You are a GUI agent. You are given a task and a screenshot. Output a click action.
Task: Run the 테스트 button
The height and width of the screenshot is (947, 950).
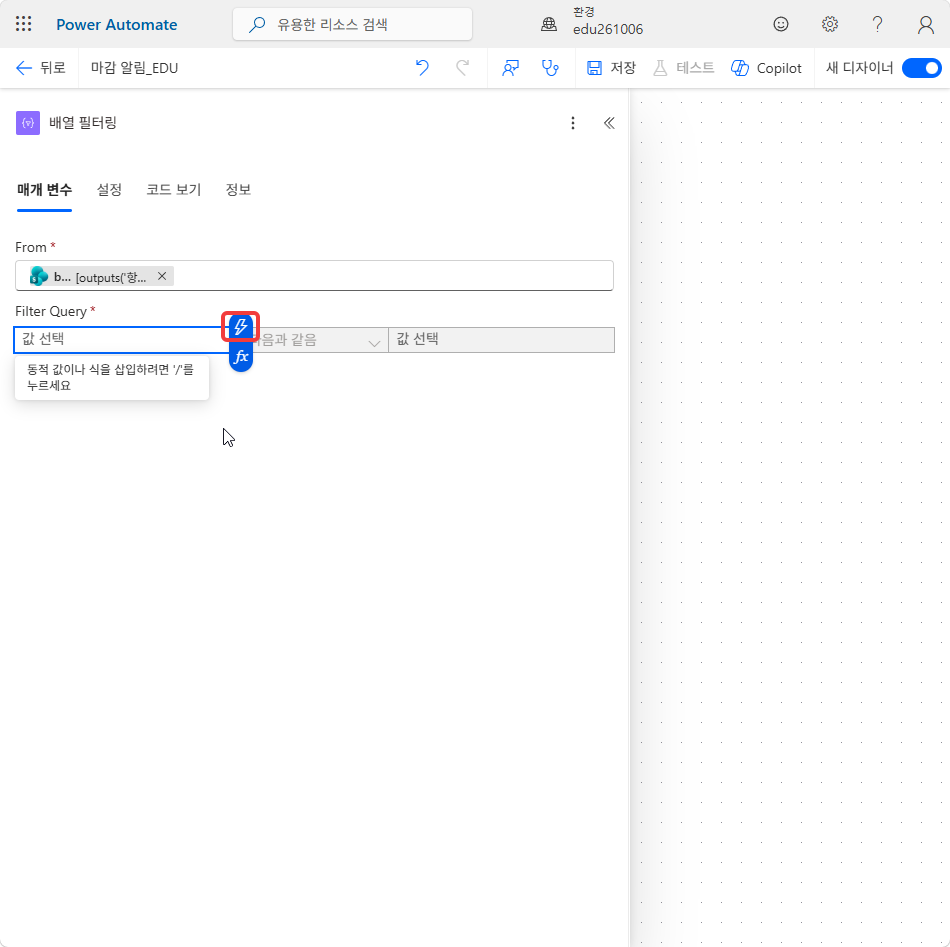tap(683, 68)
